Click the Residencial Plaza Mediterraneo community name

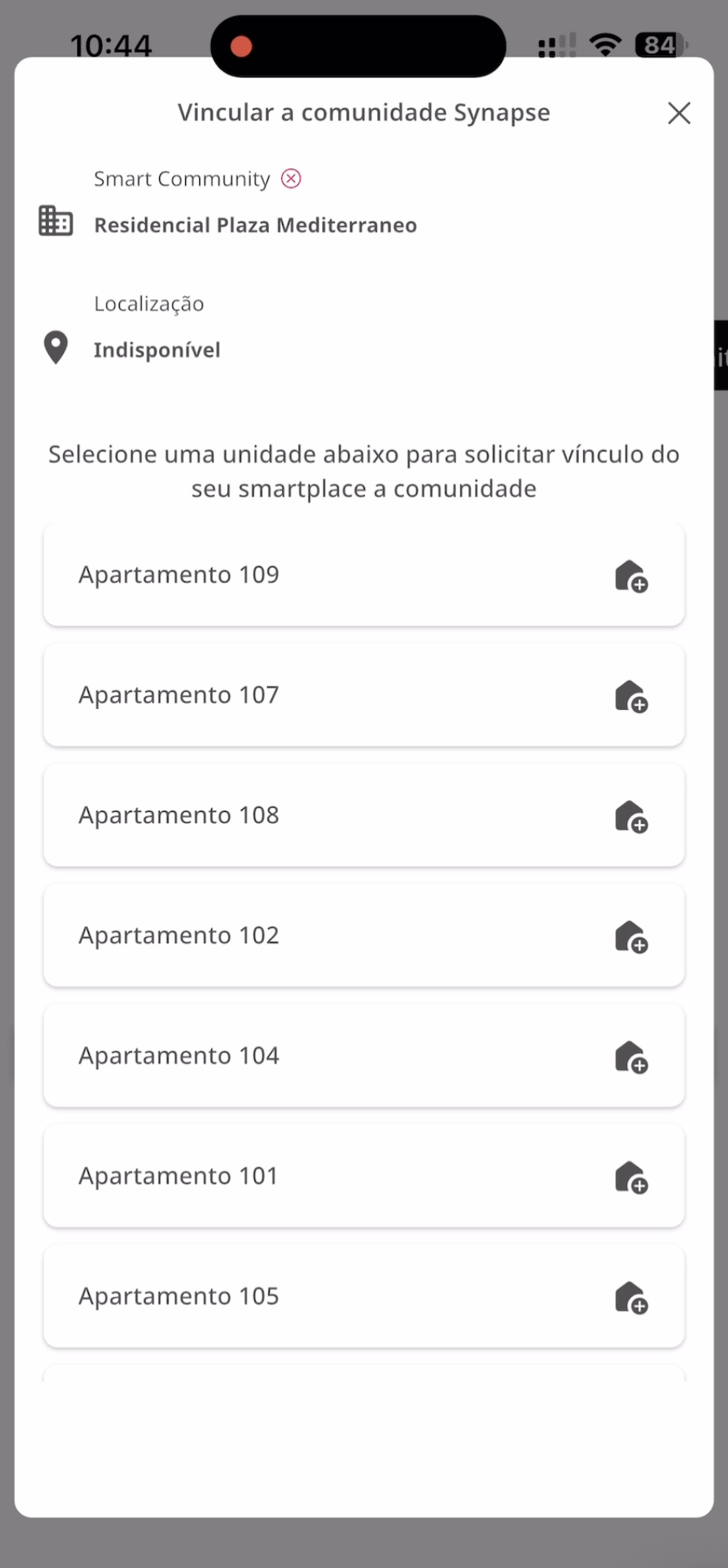click(x=255, y=225)
